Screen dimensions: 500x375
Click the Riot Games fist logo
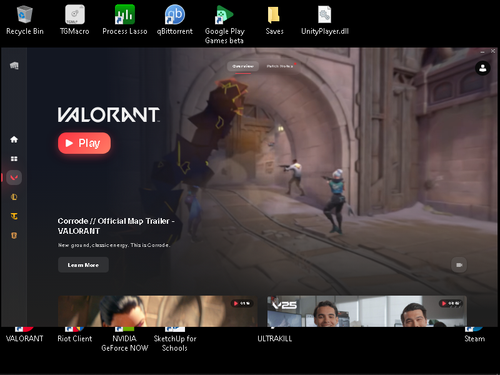pos(14,65)
